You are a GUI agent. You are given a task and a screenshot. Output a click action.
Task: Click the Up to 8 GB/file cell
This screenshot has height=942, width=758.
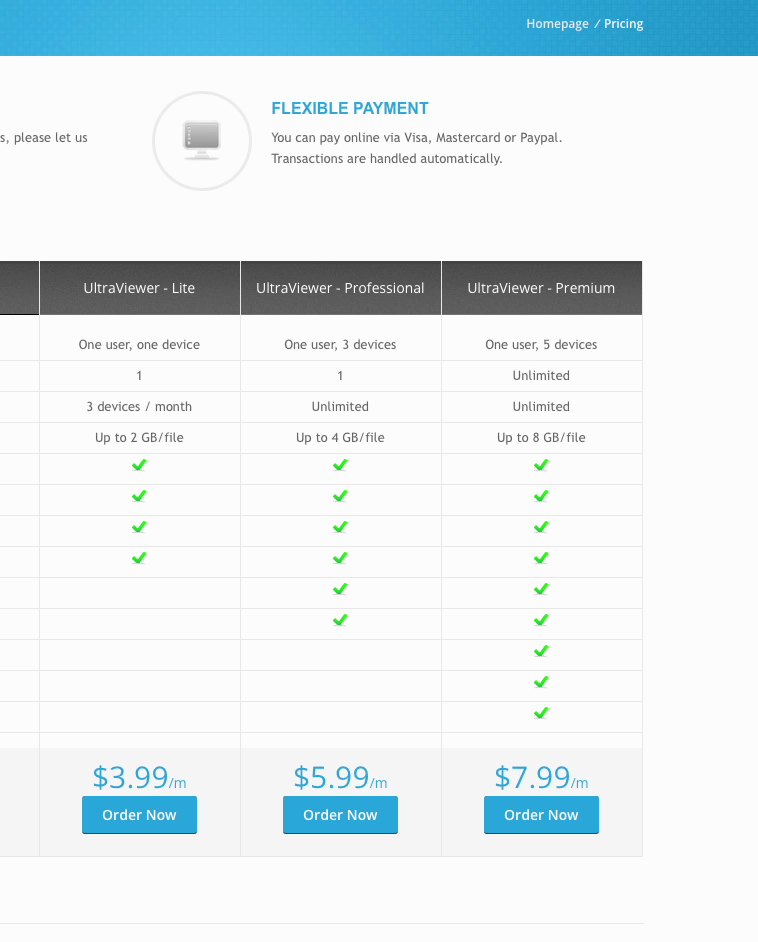541,438
